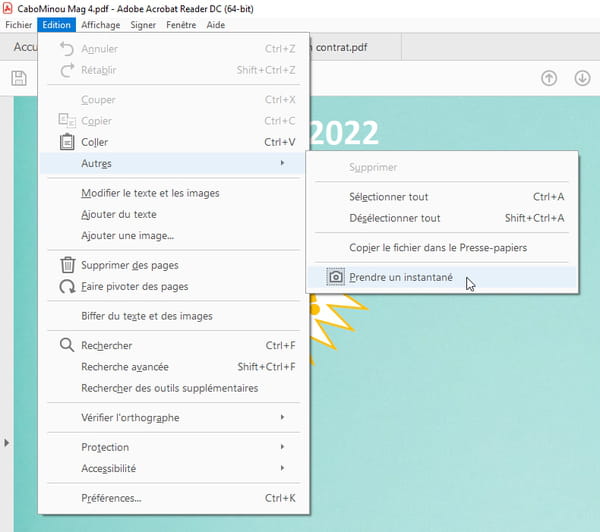Screen dimensions: 600x532
Task: Select Modifier le texte et les images
Action: [x=173, y=193]
